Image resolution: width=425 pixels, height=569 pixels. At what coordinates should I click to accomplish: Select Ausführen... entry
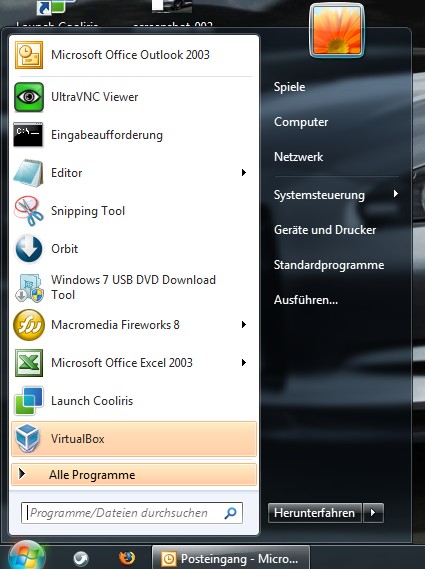tap(306, 300)
